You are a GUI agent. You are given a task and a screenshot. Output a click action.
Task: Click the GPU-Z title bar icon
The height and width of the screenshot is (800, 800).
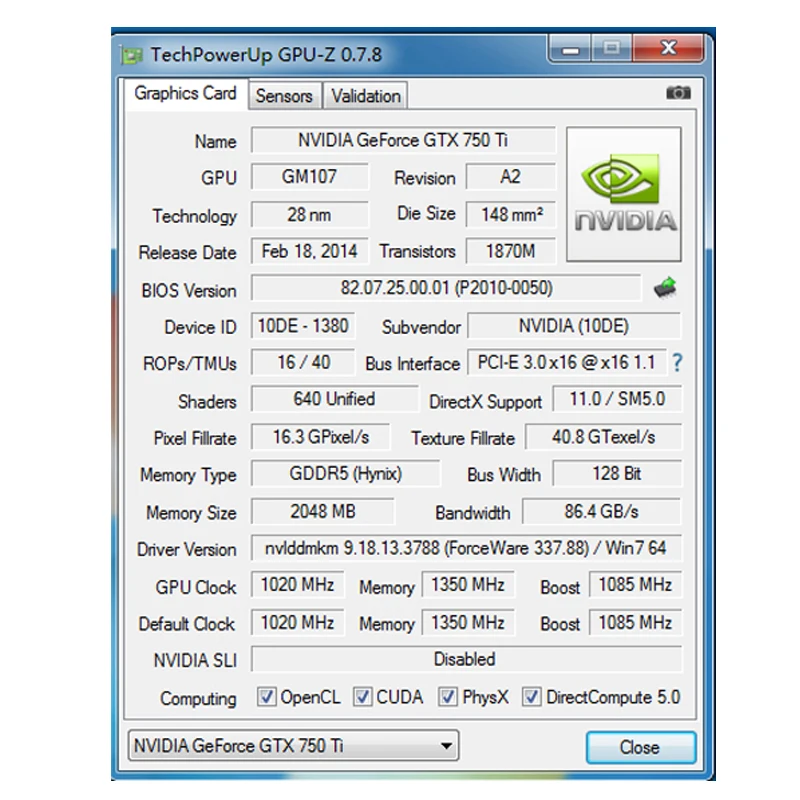(x=132, y=55)
